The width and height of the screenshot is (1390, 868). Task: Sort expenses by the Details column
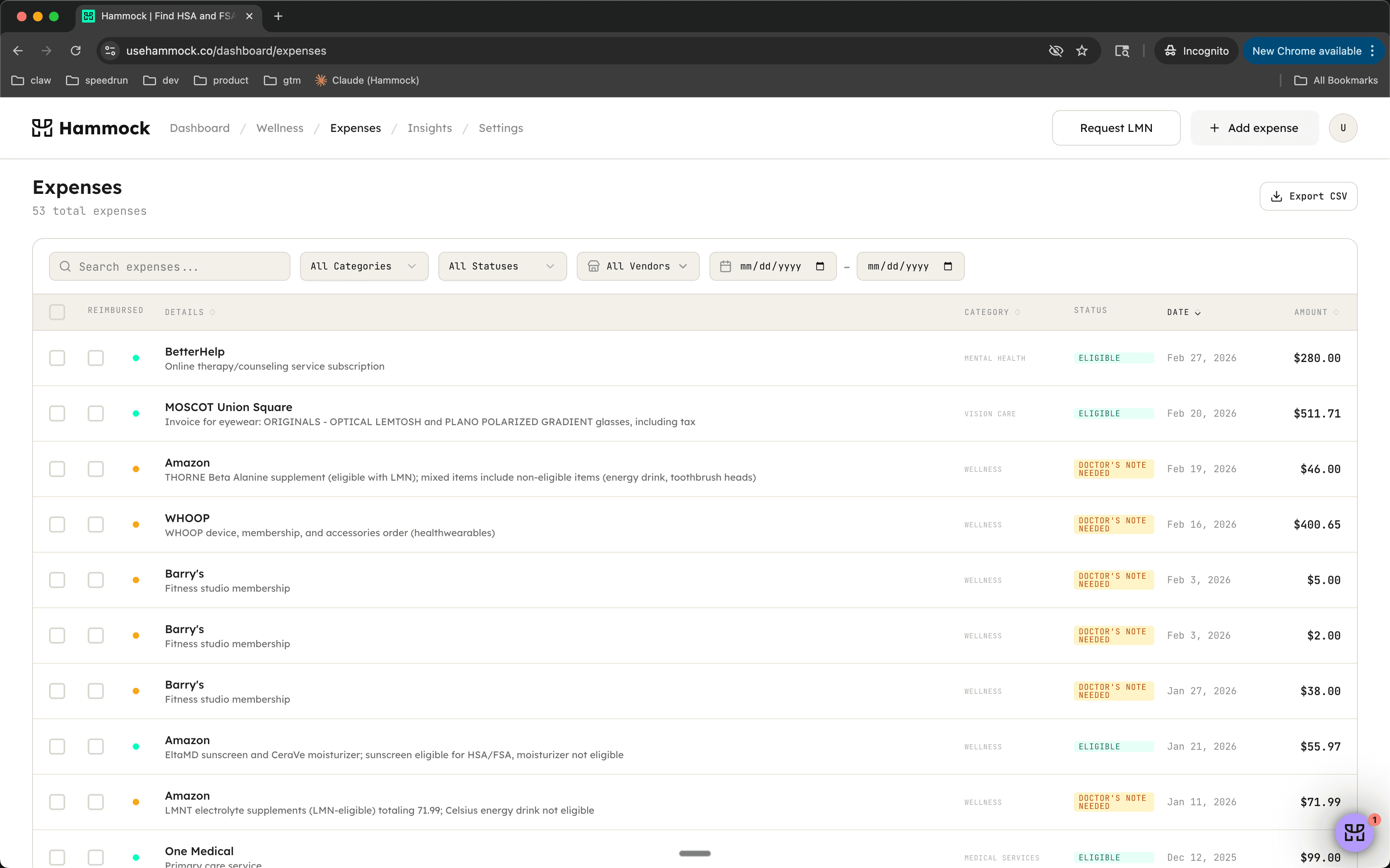coord(190,312)
